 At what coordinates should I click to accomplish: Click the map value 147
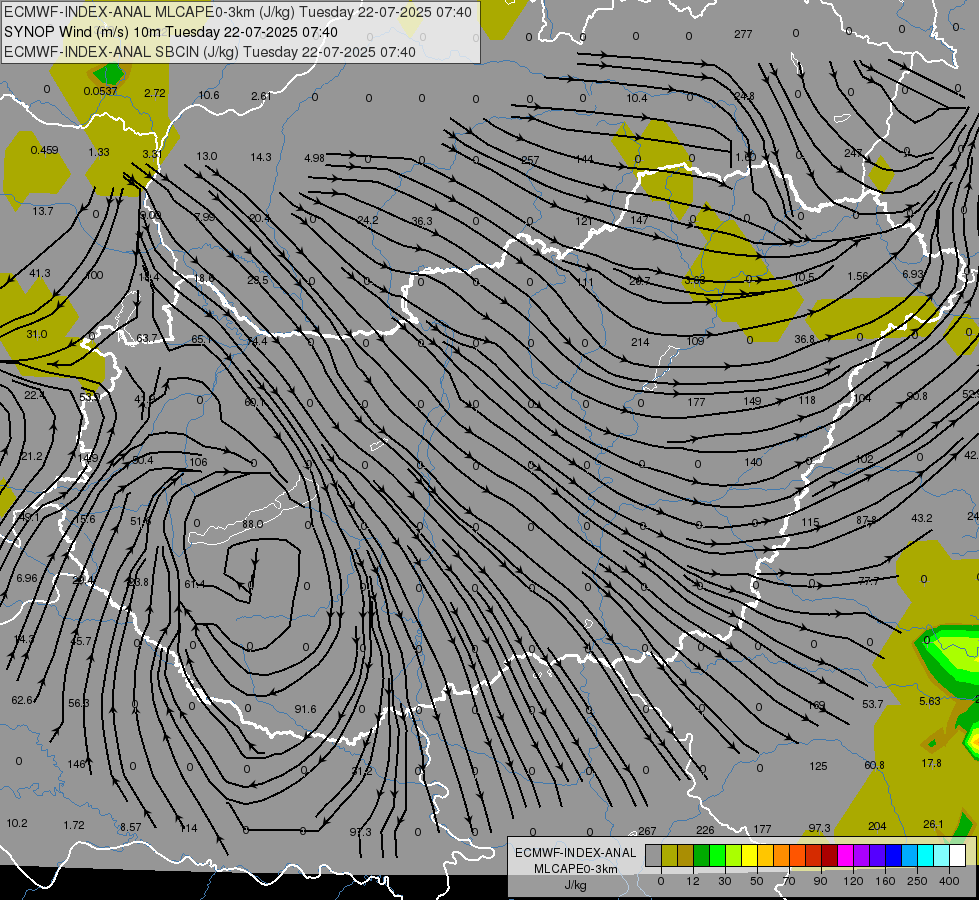(x=639, y=220)
